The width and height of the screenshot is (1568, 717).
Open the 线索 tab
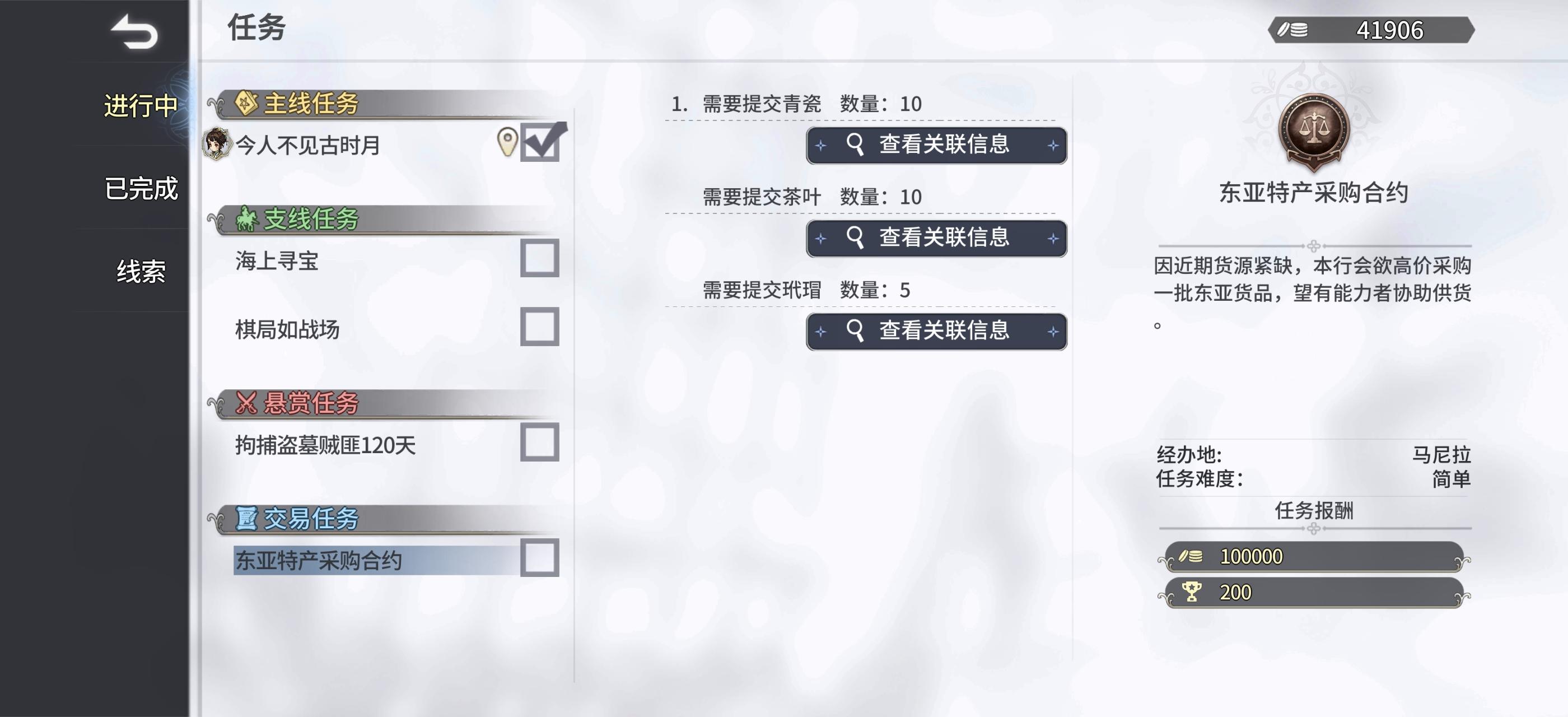[141, 271]
